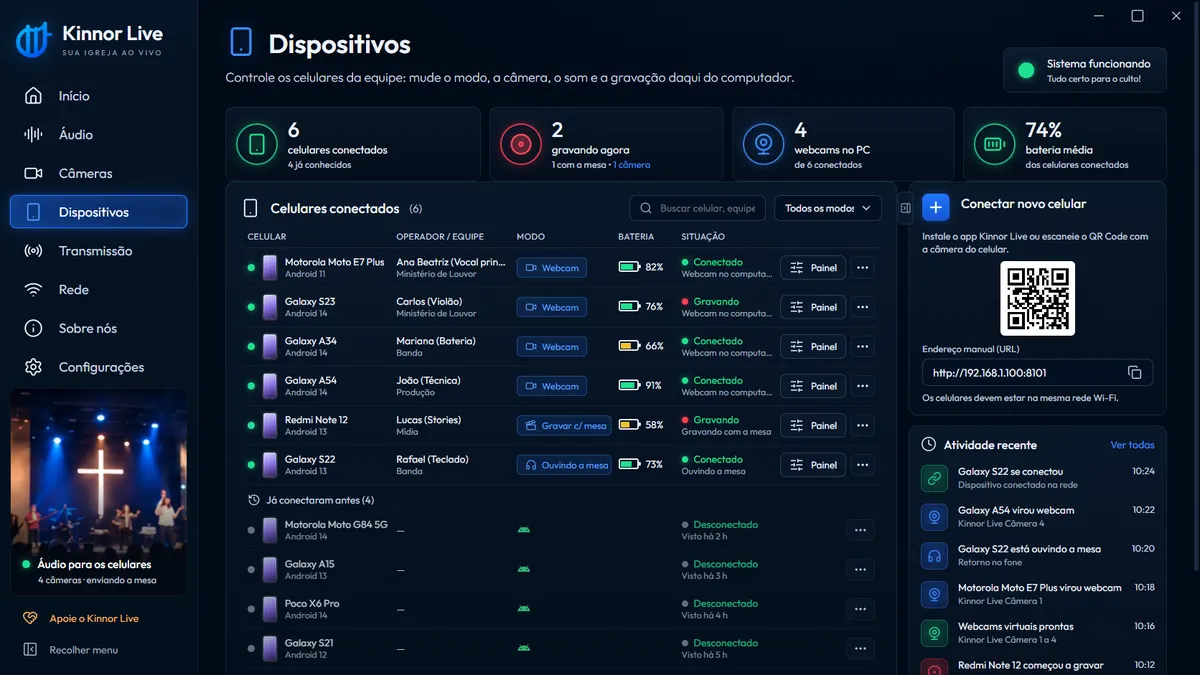Click the stage preview thumbnail in the sidebar

pos(98,493)
